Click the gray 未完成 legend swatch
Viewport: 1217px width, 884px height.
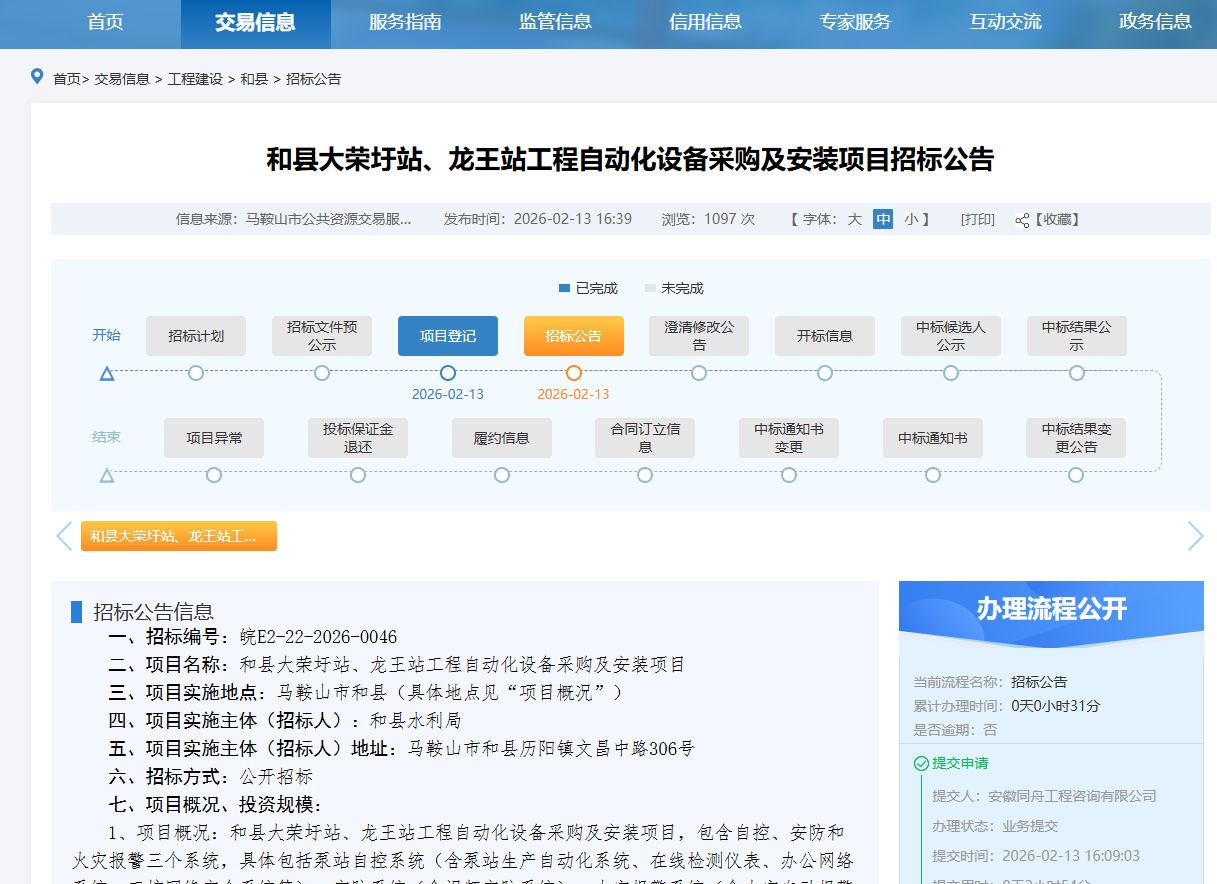click(x=650, y=288)
